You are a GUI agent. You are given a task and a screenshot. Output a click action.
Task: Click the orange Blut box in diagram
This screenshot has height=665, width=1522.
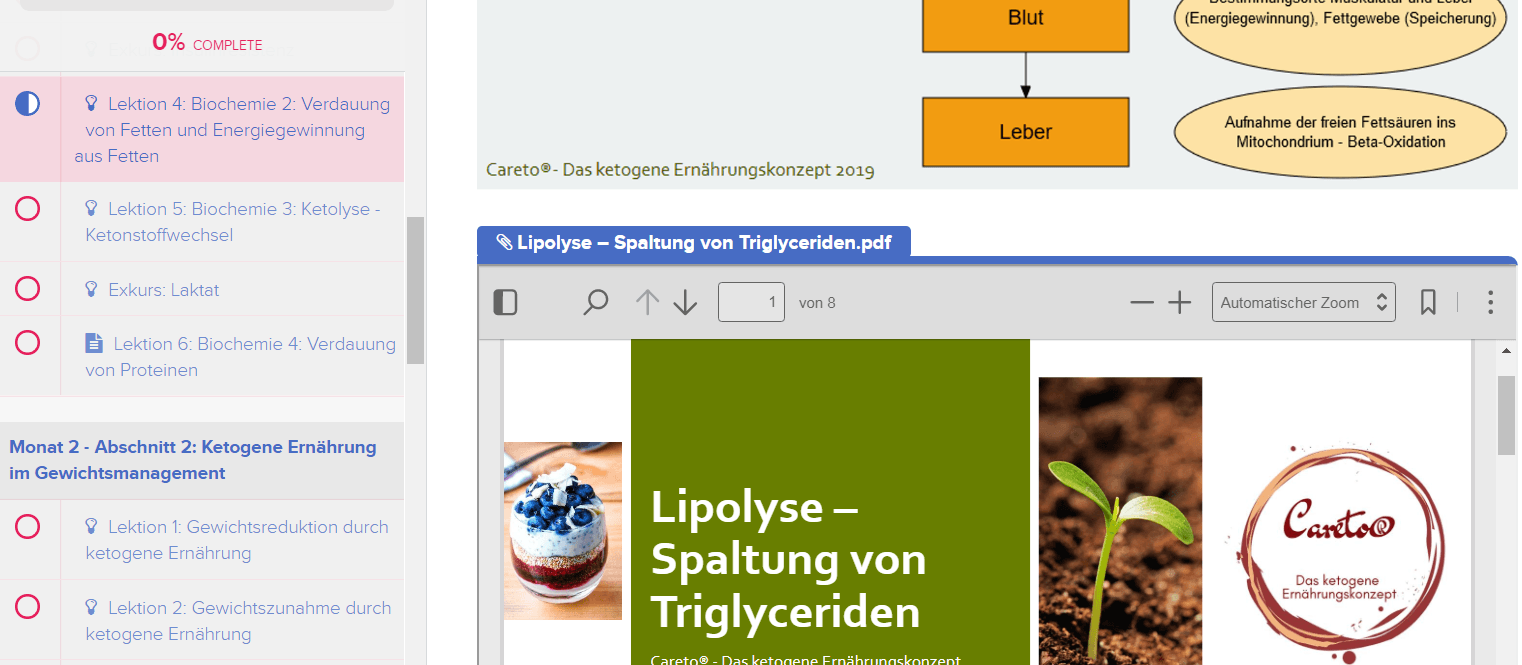point(1025,25)
